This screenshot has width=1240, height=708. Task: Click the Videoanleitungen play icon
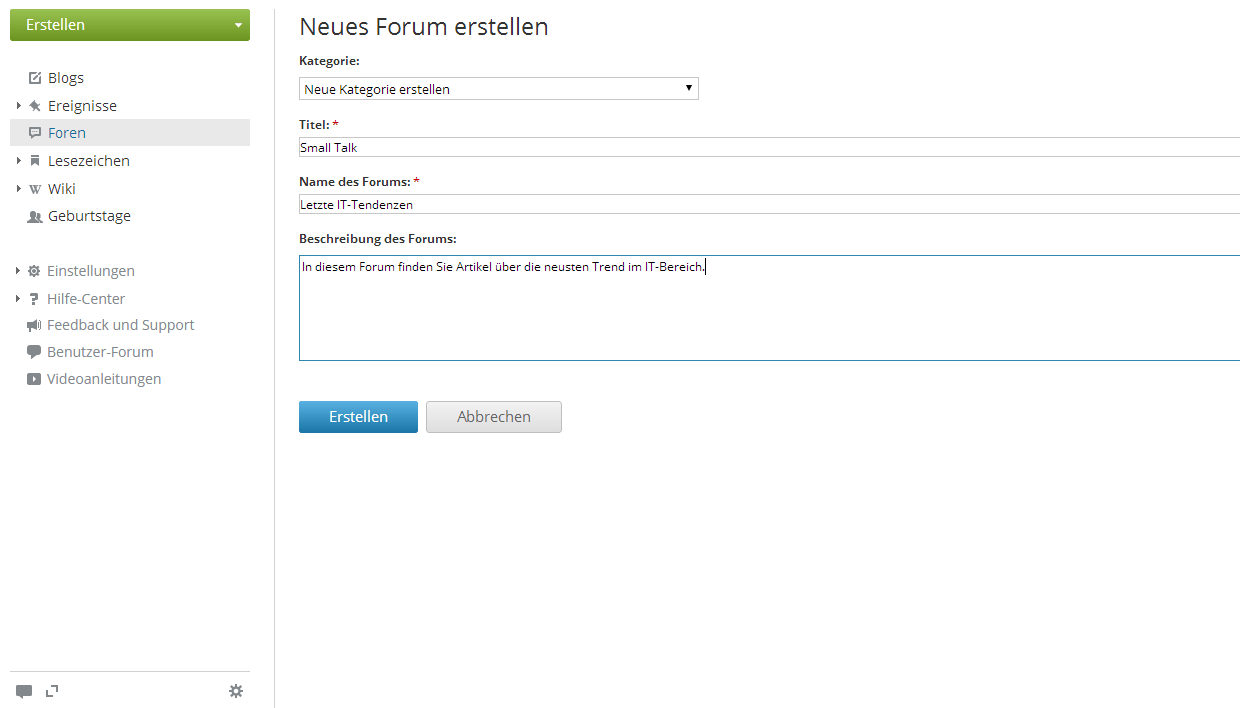click(x=34, y=379)
